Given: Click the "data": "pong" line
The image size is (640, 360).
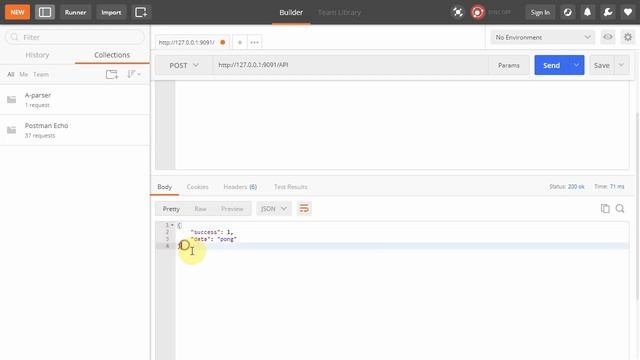Looking at the screenshot, I should point(213,239).
